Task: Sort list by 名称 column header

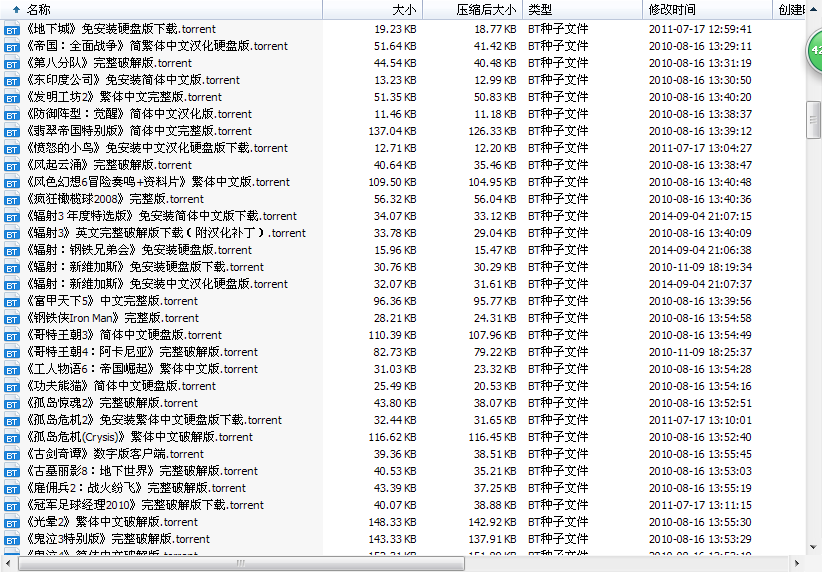Action: (161, 9)
